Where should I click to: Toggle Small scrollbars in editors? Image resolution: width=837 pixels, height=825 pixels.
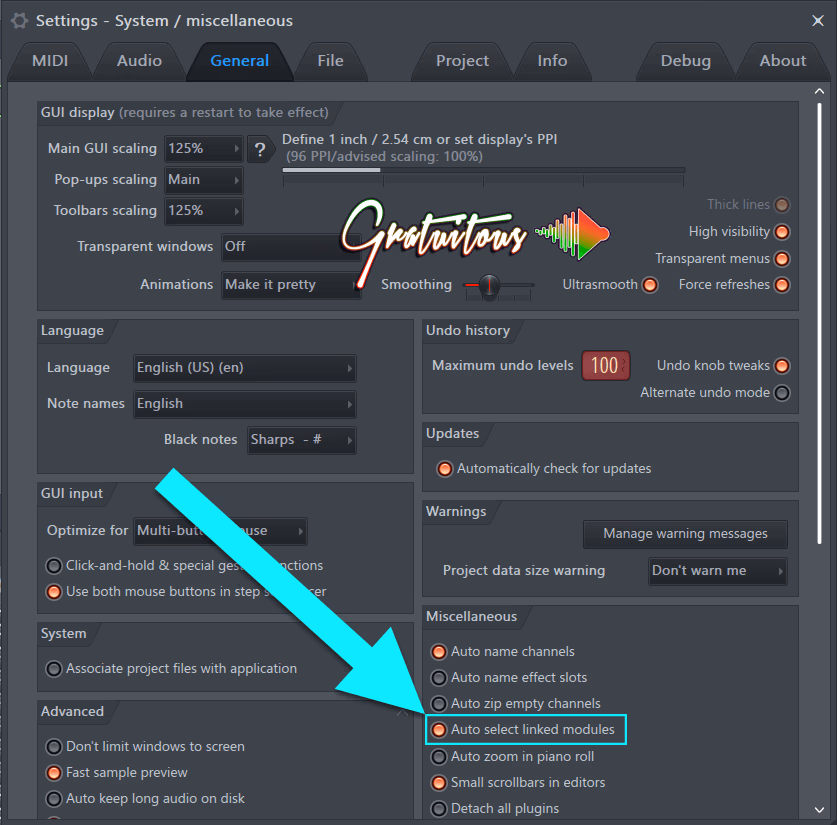point(438,783)
